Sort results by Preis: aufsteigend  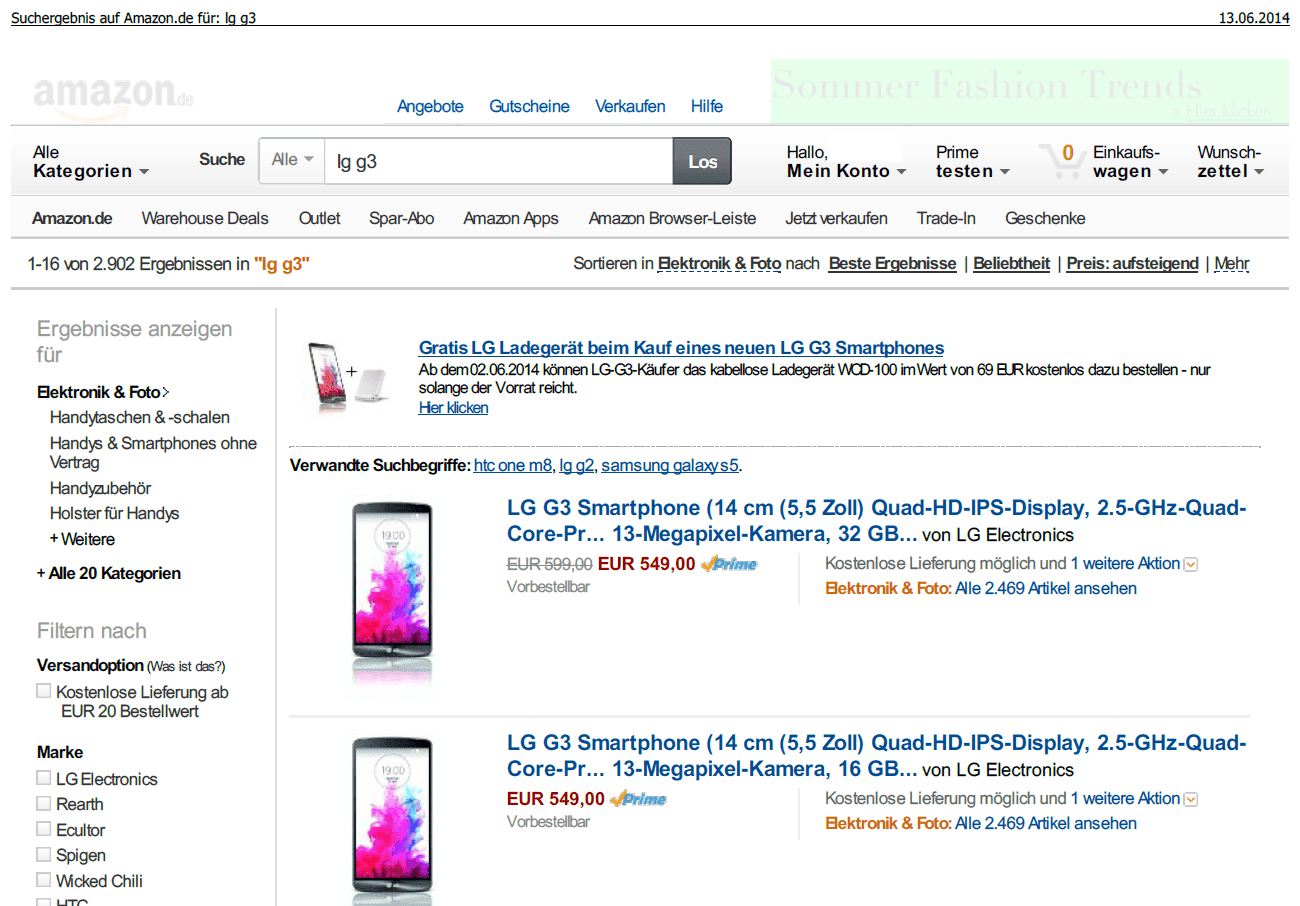click(x=1132, y=264)
